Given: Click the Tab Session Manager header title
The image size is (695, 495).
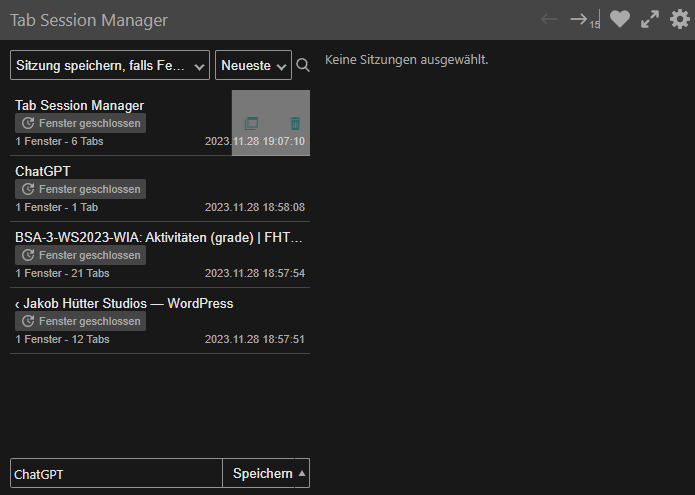Looking at the screenshot, I should (89, 20).
